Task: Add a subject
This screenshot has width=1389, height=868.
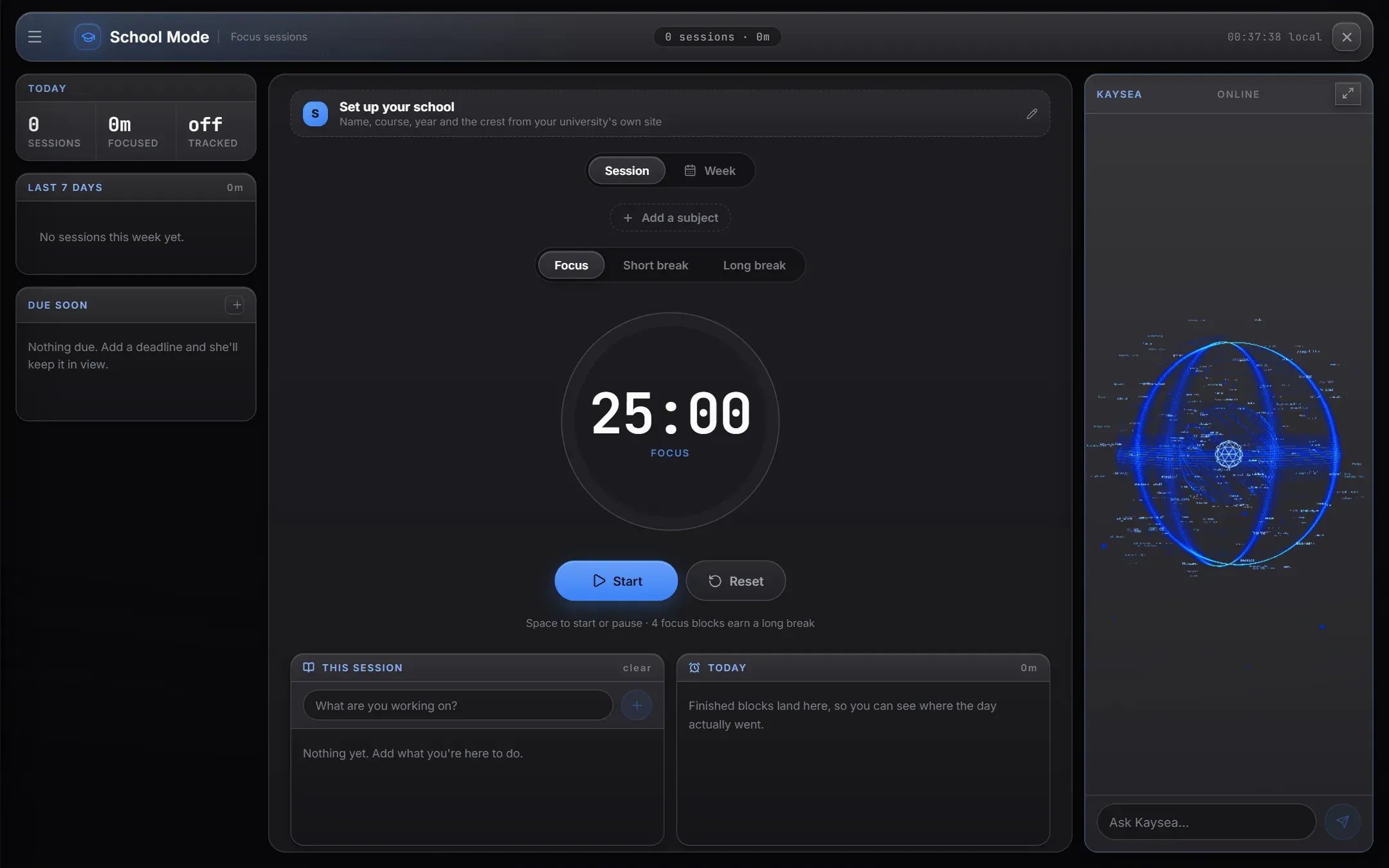Action: (x=670, y=217)
